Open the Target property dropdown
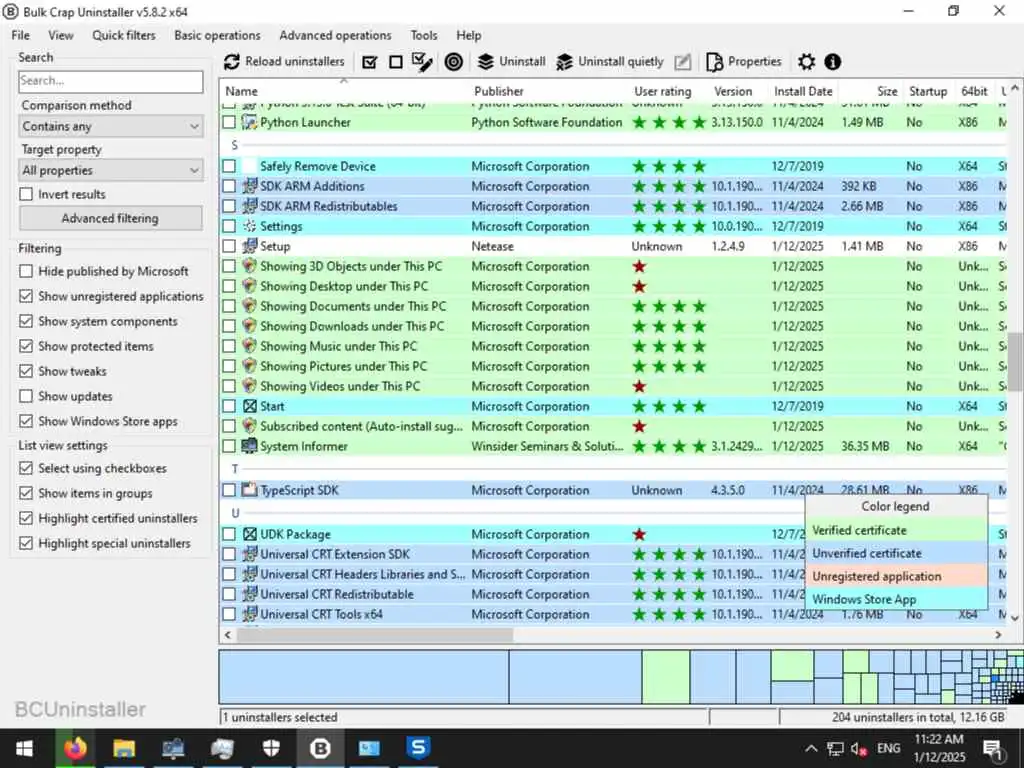1024x768 pixels. (x=110, y=170)
